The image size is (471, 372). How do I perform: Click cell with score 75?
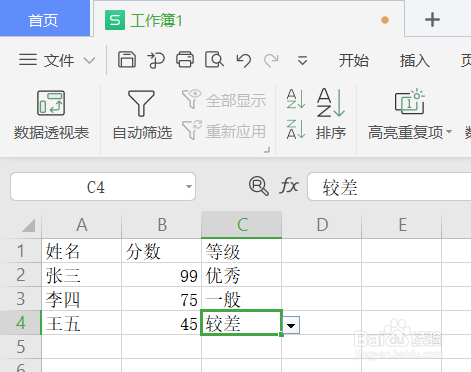pos(162,299)
